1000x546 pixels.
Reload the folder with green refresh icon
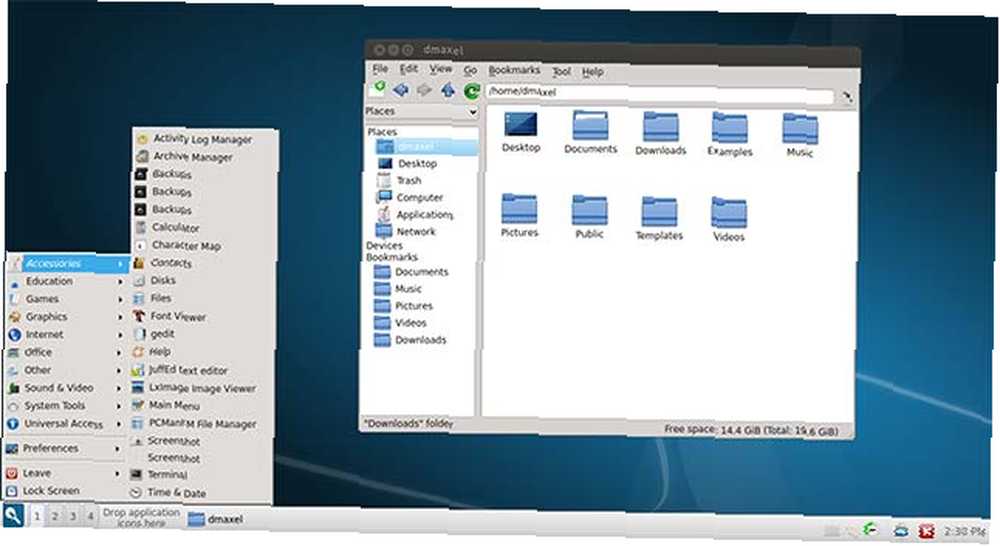point(471,91)
